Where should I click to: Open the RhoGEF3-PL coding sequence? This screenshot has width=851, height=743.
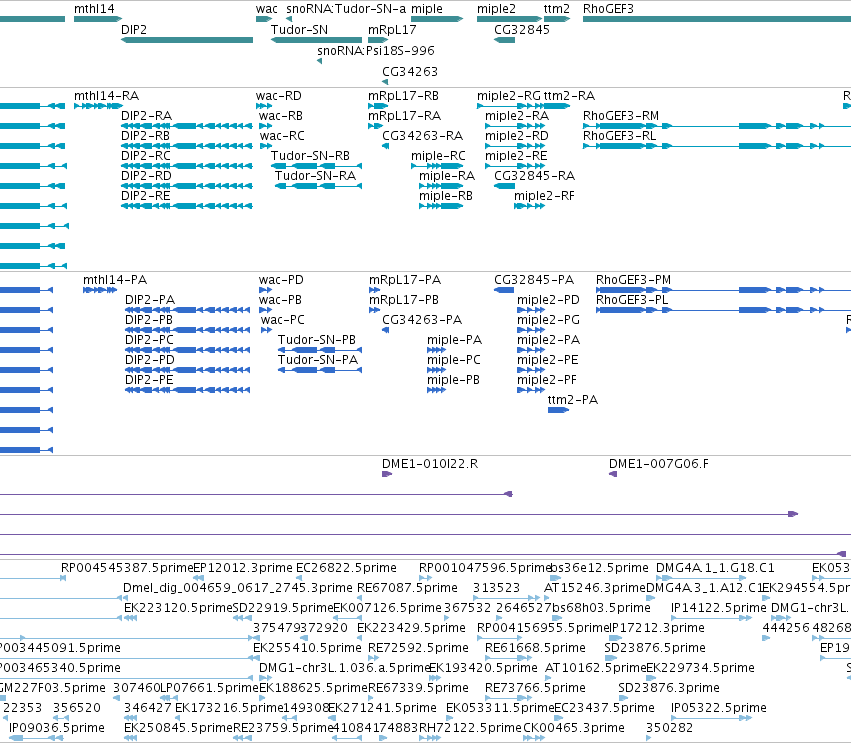click(x=723, y=310)
